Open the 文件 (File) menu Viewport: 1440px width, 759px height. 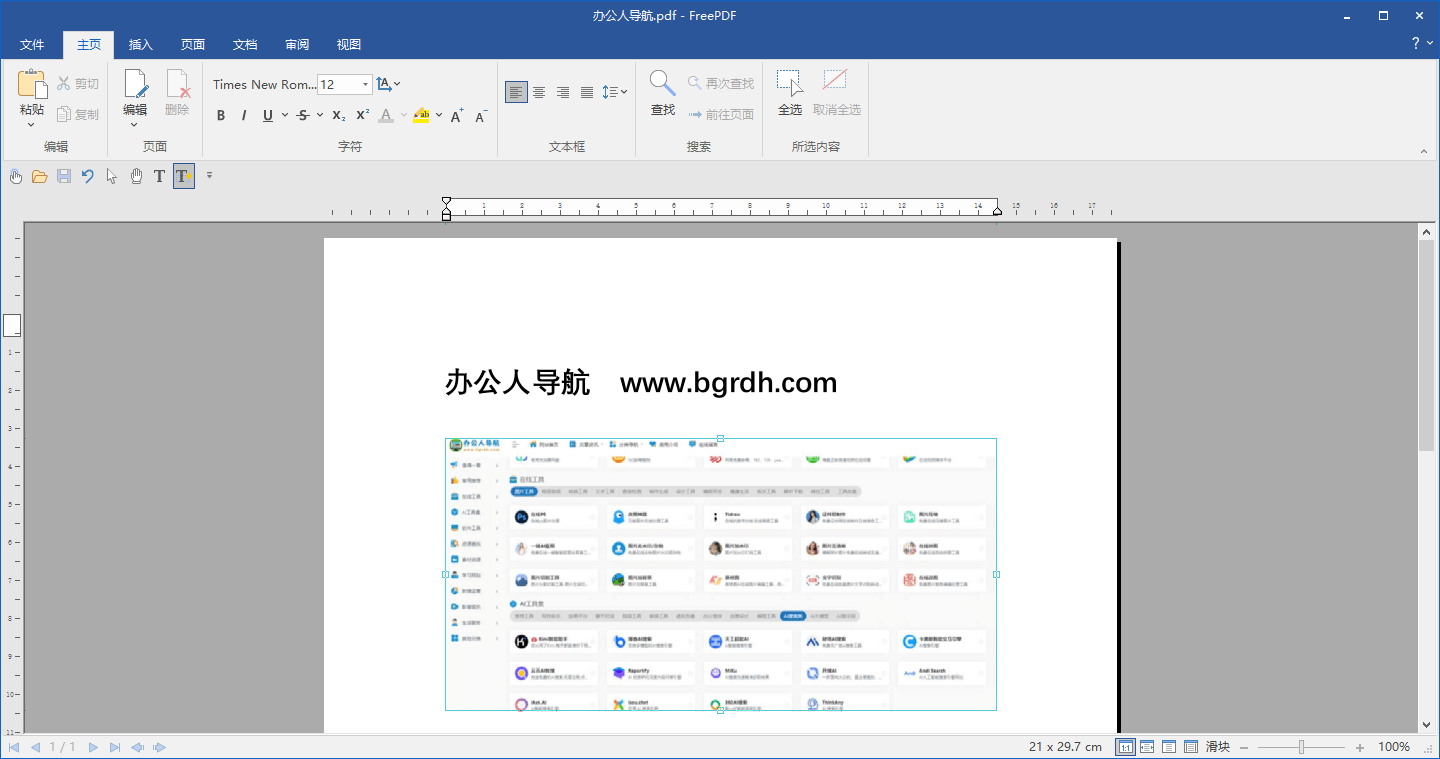point(32,45)
